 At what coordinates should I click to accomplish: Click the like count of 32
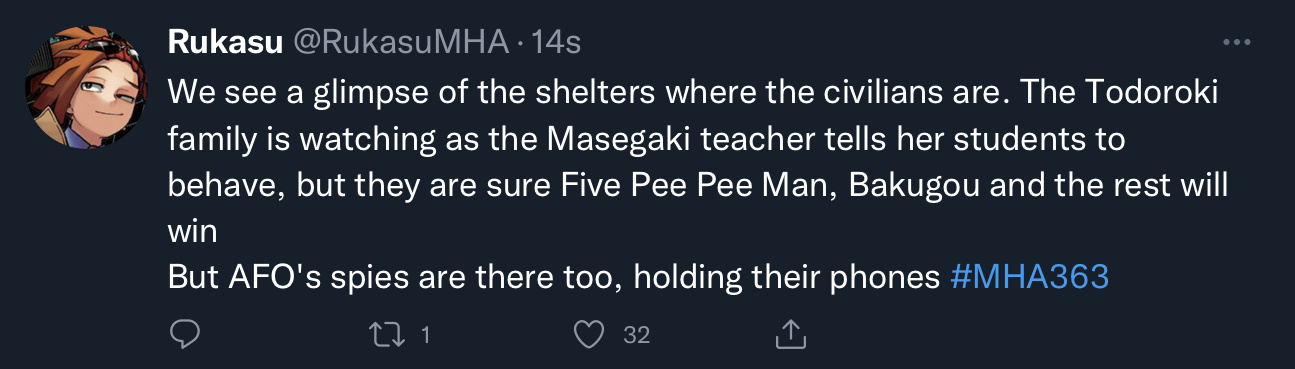point(637,335)
